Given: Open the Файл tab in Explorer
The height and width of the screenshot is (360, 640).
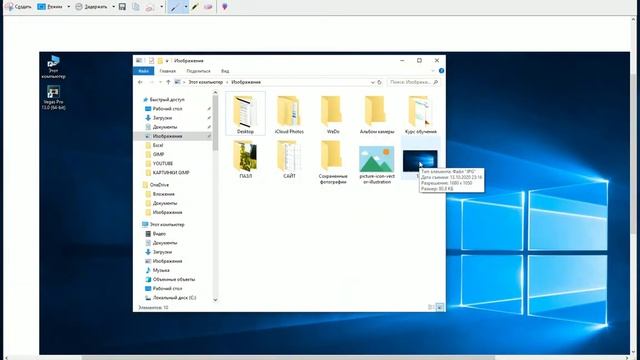Looking at the screenshot, I should coord(144,71).
